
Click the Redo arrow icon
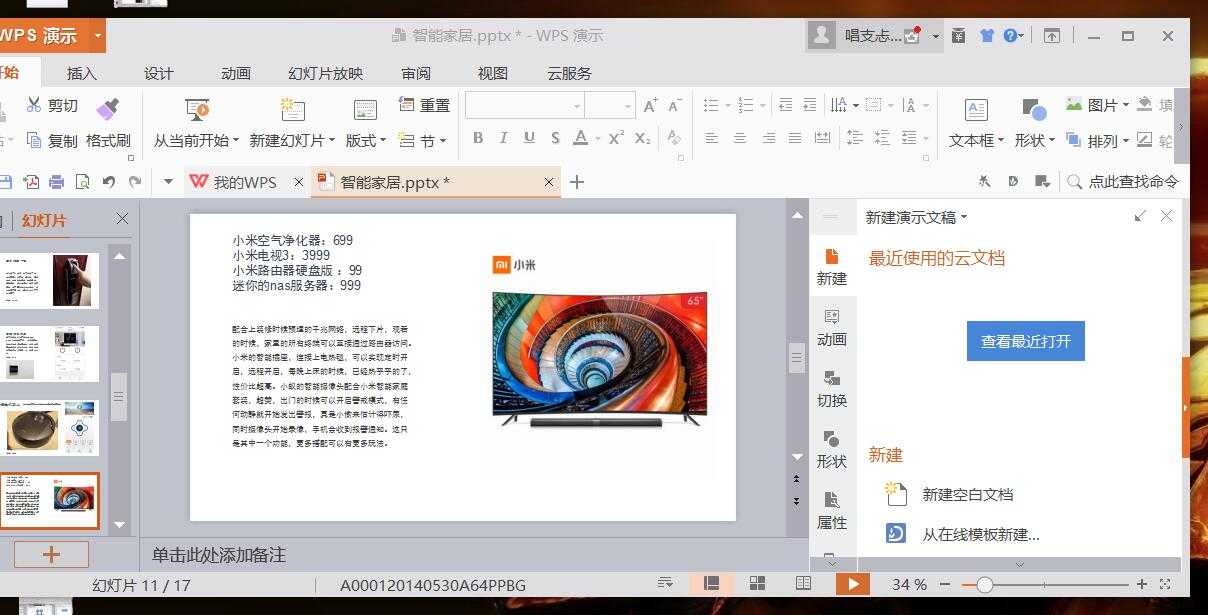(x=134, y=182)
